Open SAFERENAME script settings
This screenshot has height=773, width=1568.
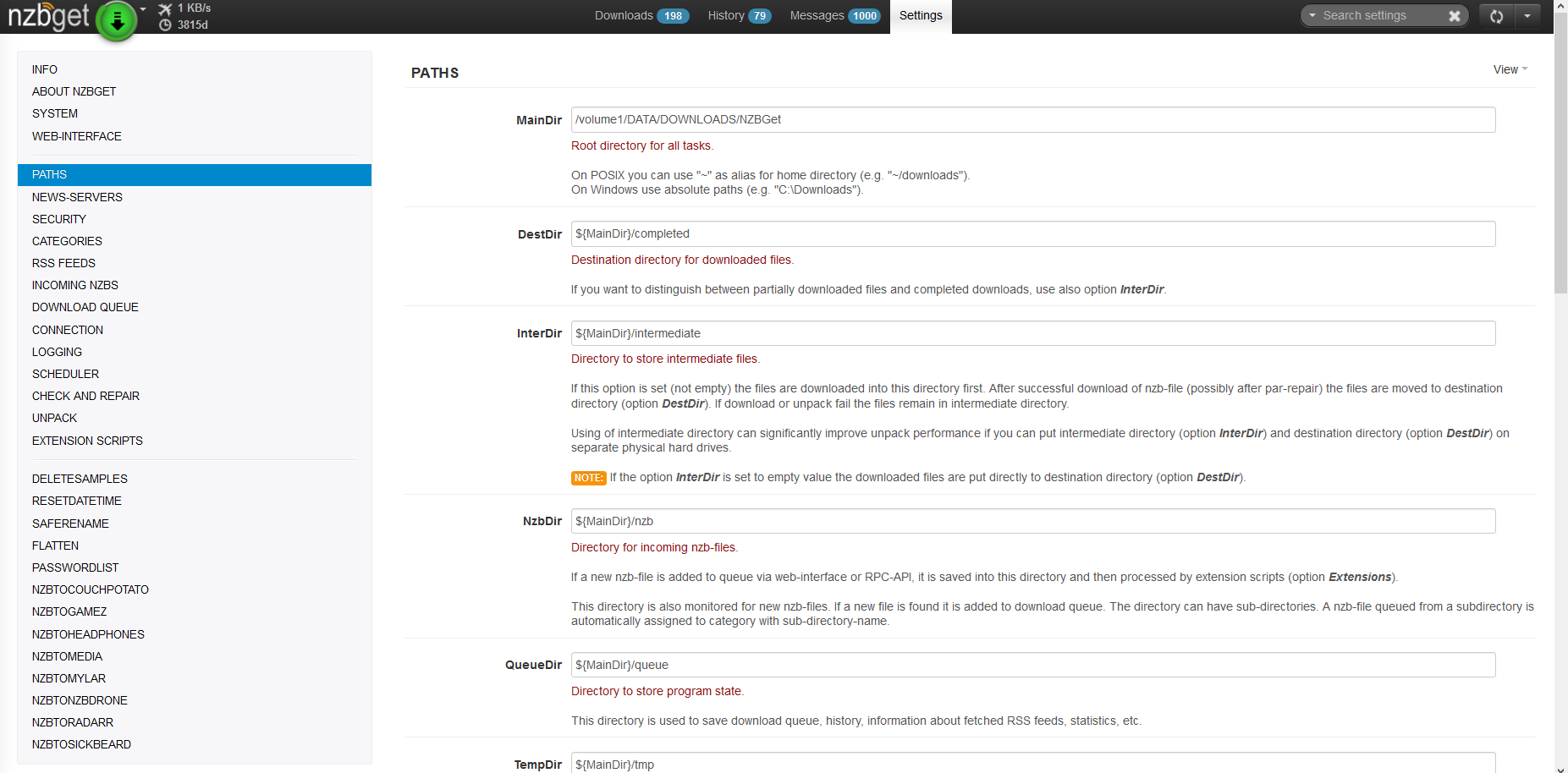point(195,524)
